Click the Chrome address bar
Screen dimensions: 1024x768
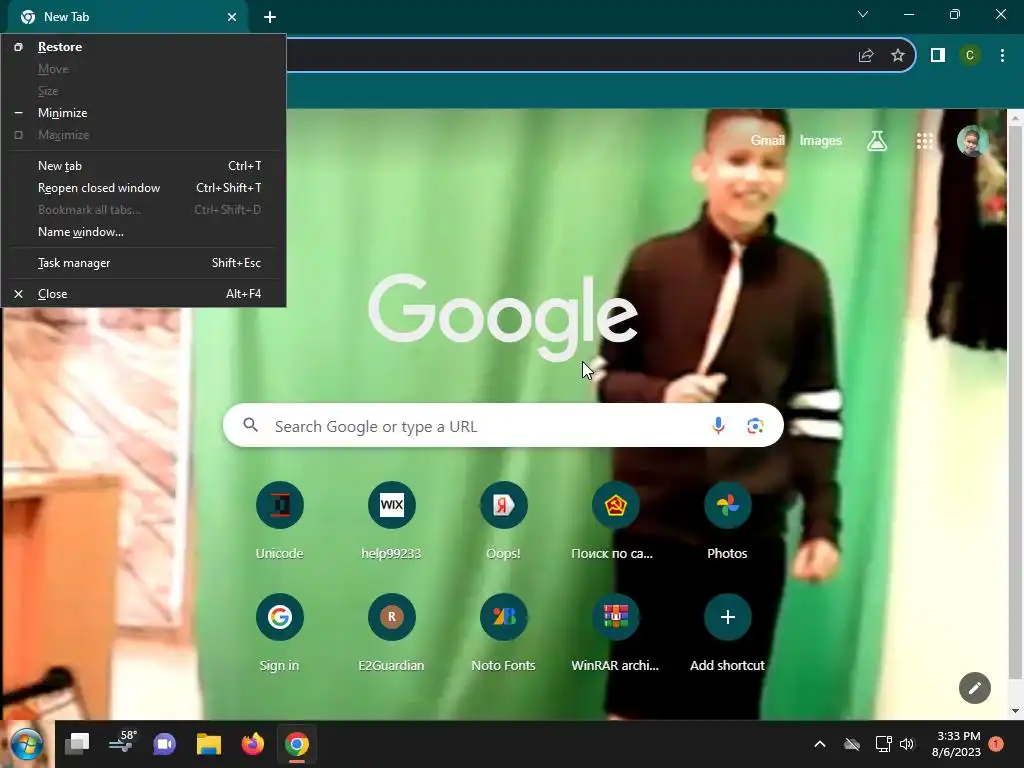coord(568,56)
